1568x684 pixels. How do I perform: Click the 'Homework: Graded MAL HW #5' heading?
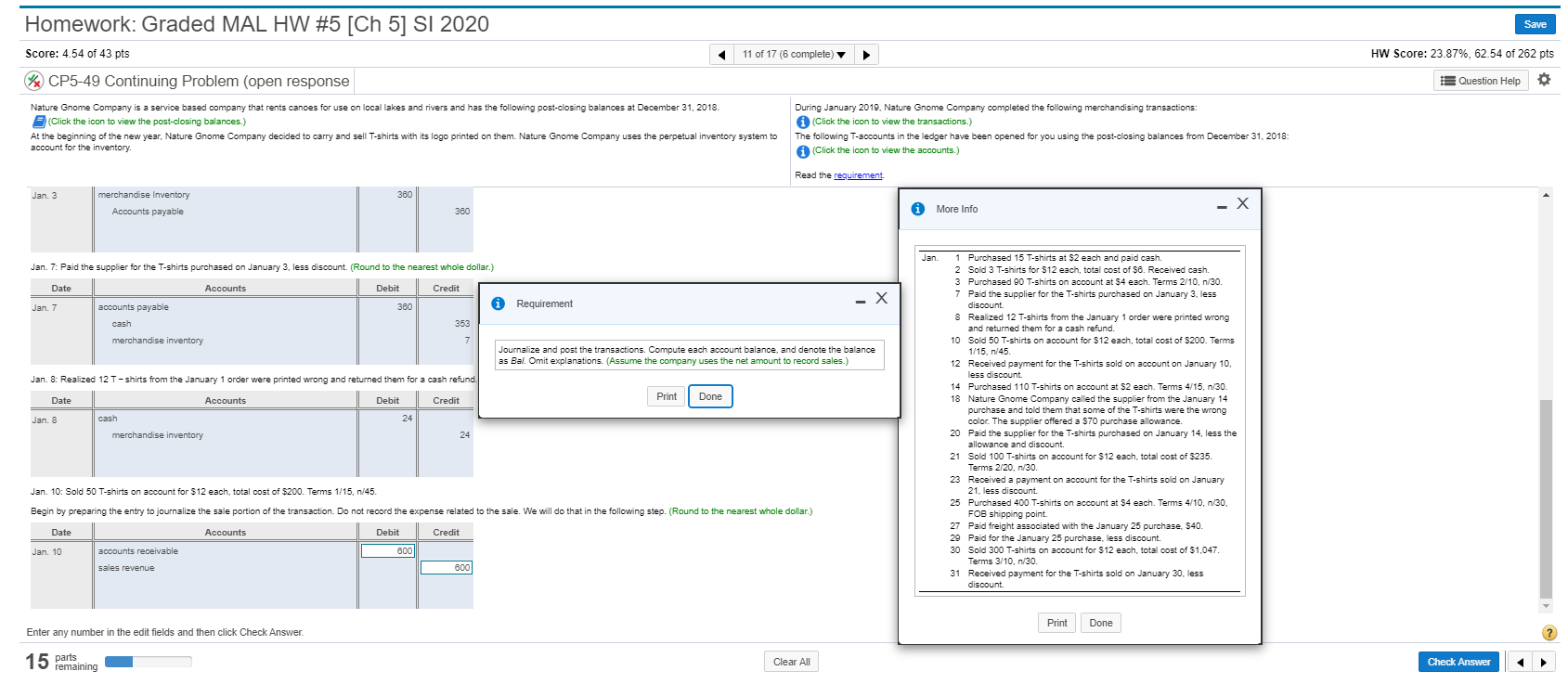point(256,24)
